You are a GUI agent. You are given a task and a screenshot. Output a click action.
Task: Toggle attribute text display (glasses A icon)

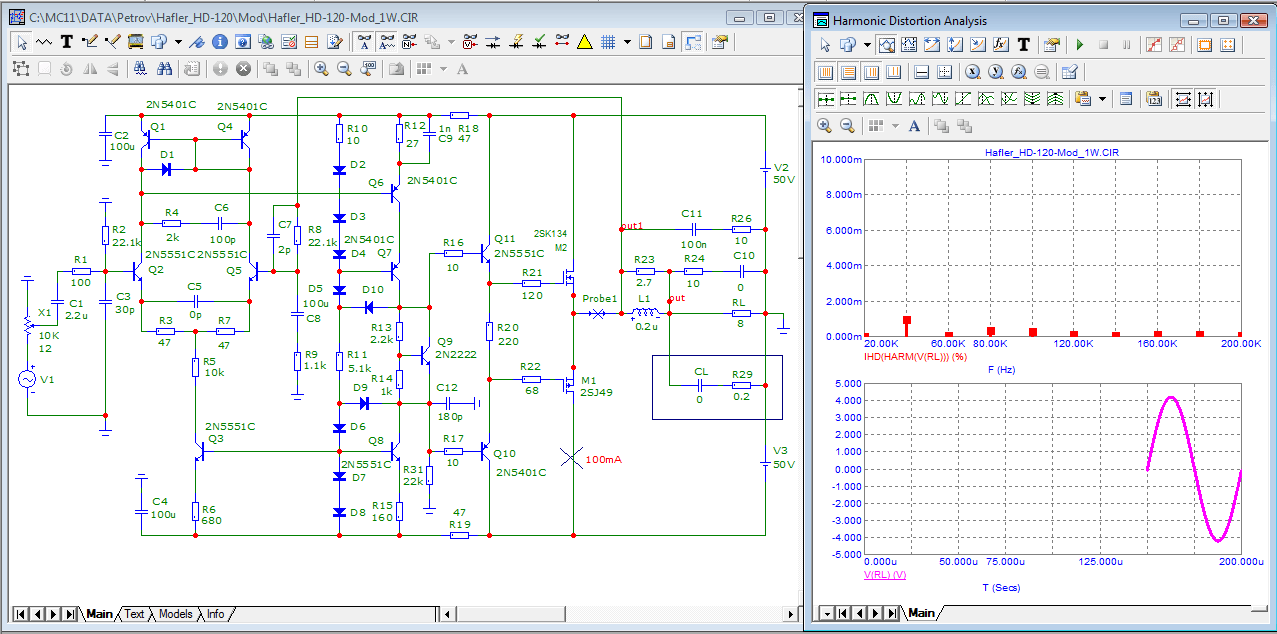[x=365, y=42]
